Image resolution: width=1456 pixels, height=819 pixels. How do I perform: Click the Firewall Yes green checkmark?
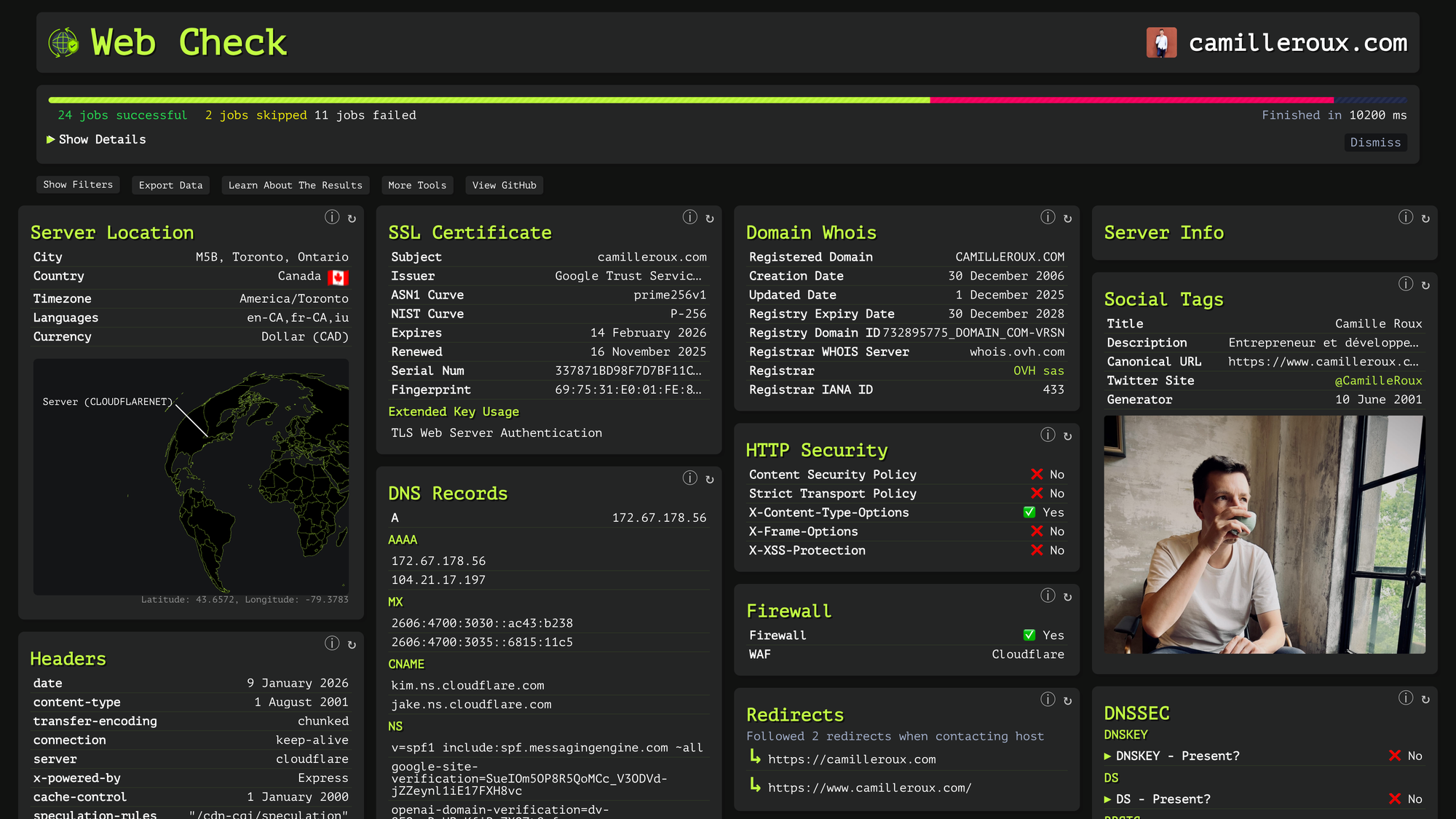click(x=1029, y=636)
